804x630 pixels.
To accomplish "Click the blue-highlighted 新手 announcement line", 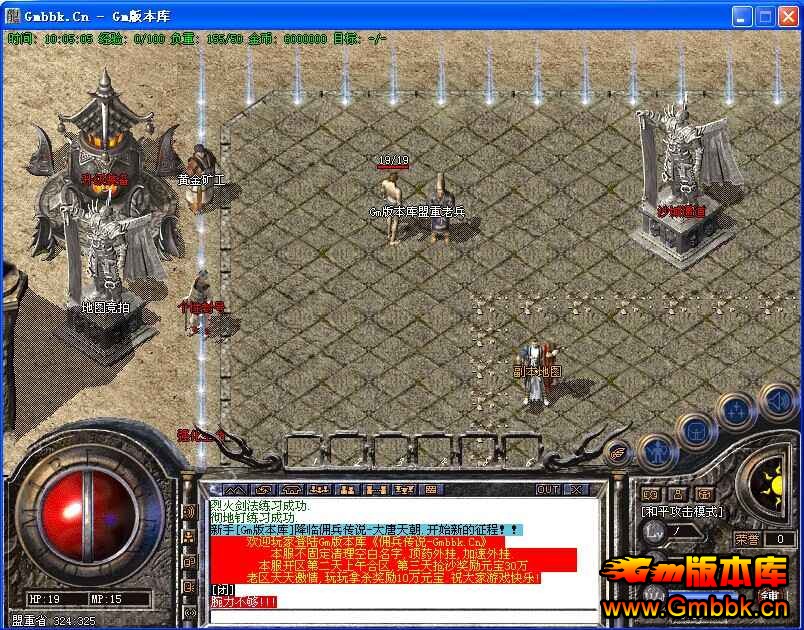I will click(x=366, y=530).
